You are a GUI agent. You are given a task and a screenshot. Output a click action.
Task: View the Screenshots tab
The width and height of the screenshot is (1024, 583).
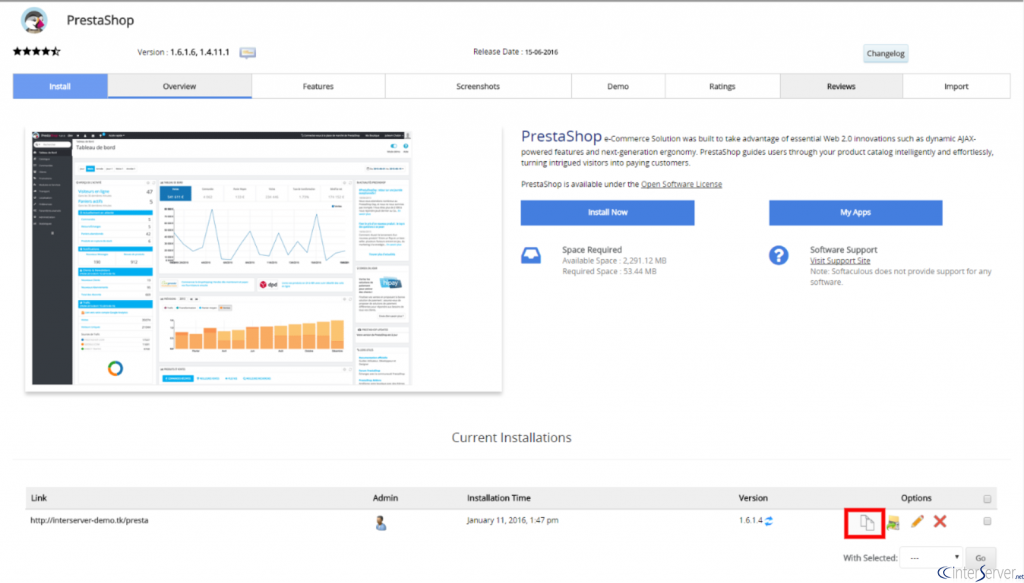pyautogui.click(x=478, y=86)
